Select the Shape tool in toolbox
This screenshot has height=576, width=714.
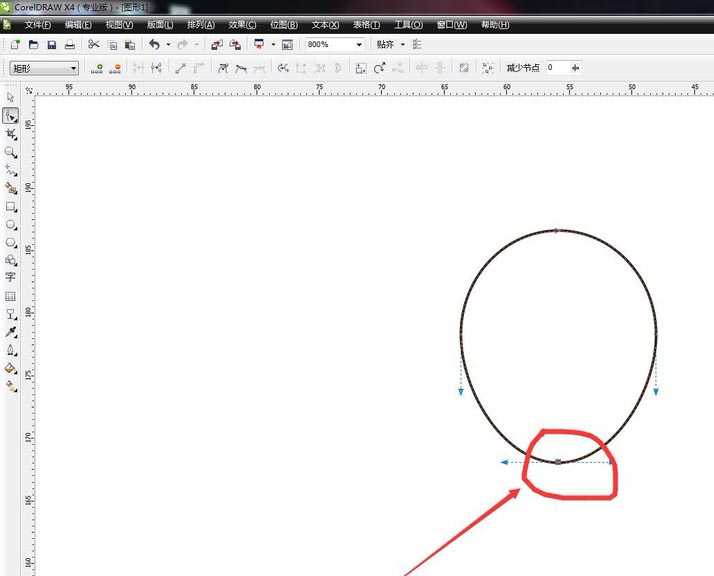point(10,116)
